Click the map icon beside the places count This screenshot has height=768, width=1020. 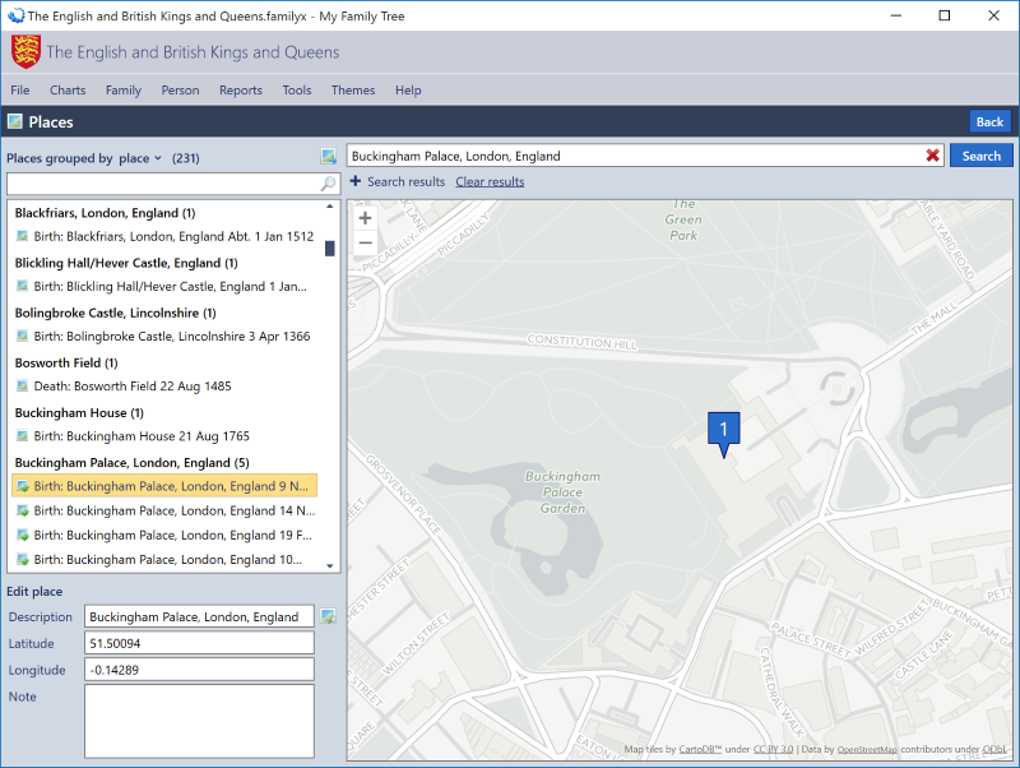coord(329,156)
